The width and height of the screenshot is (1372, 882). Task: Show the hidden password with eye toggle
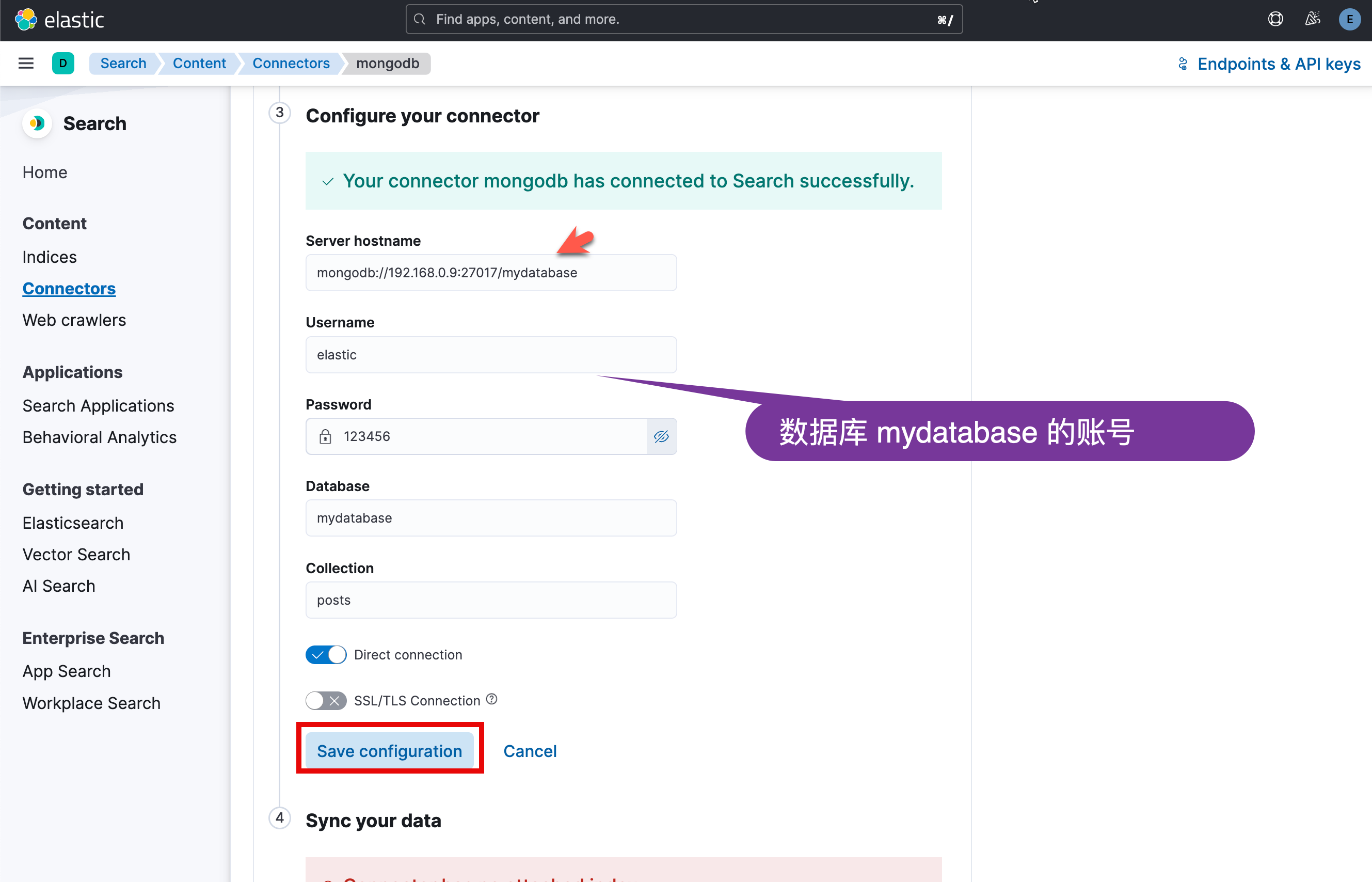click(661, 436)
